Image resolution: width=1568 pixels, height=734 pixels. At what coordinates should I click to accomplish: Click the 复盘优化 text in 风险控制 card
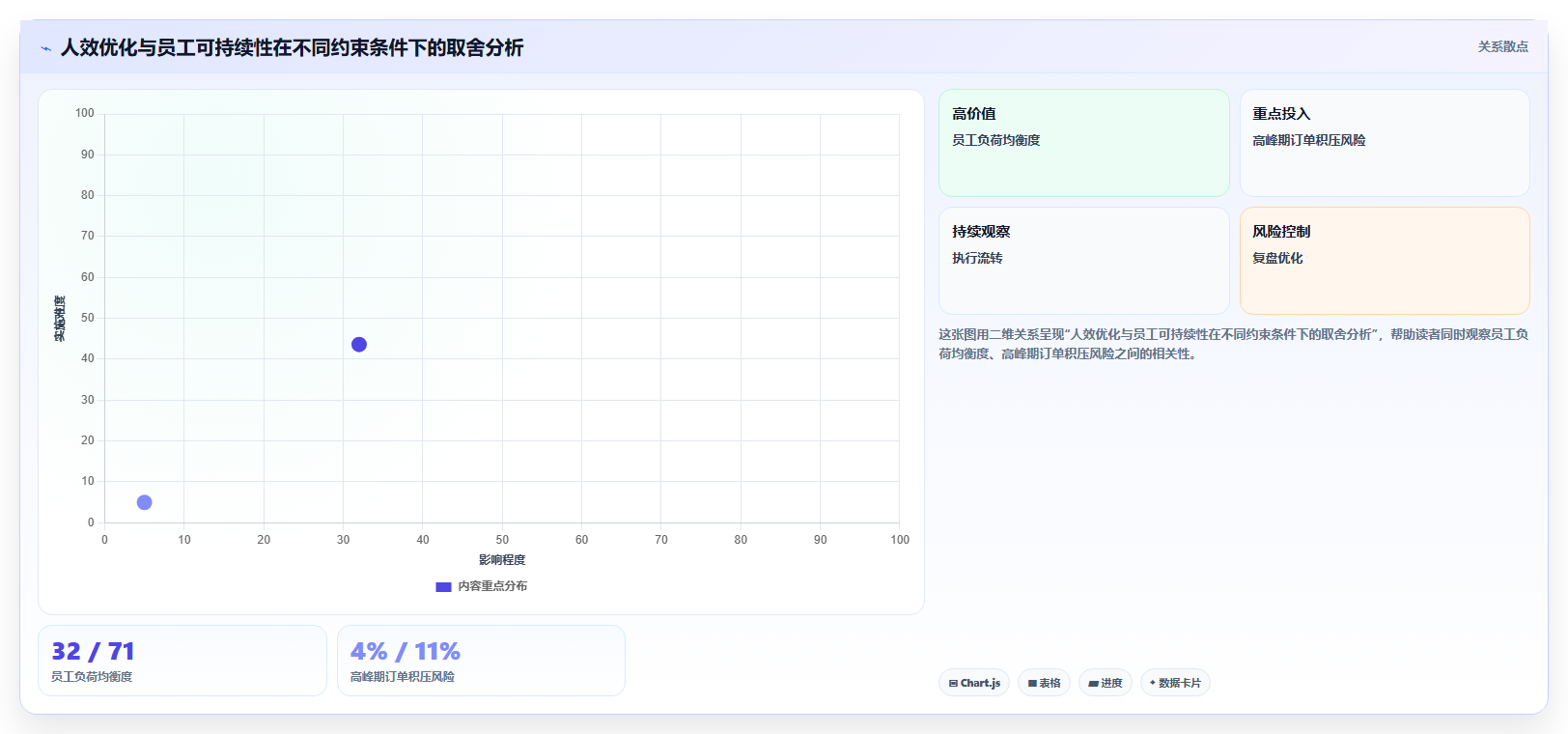(x=1277, y=258)
